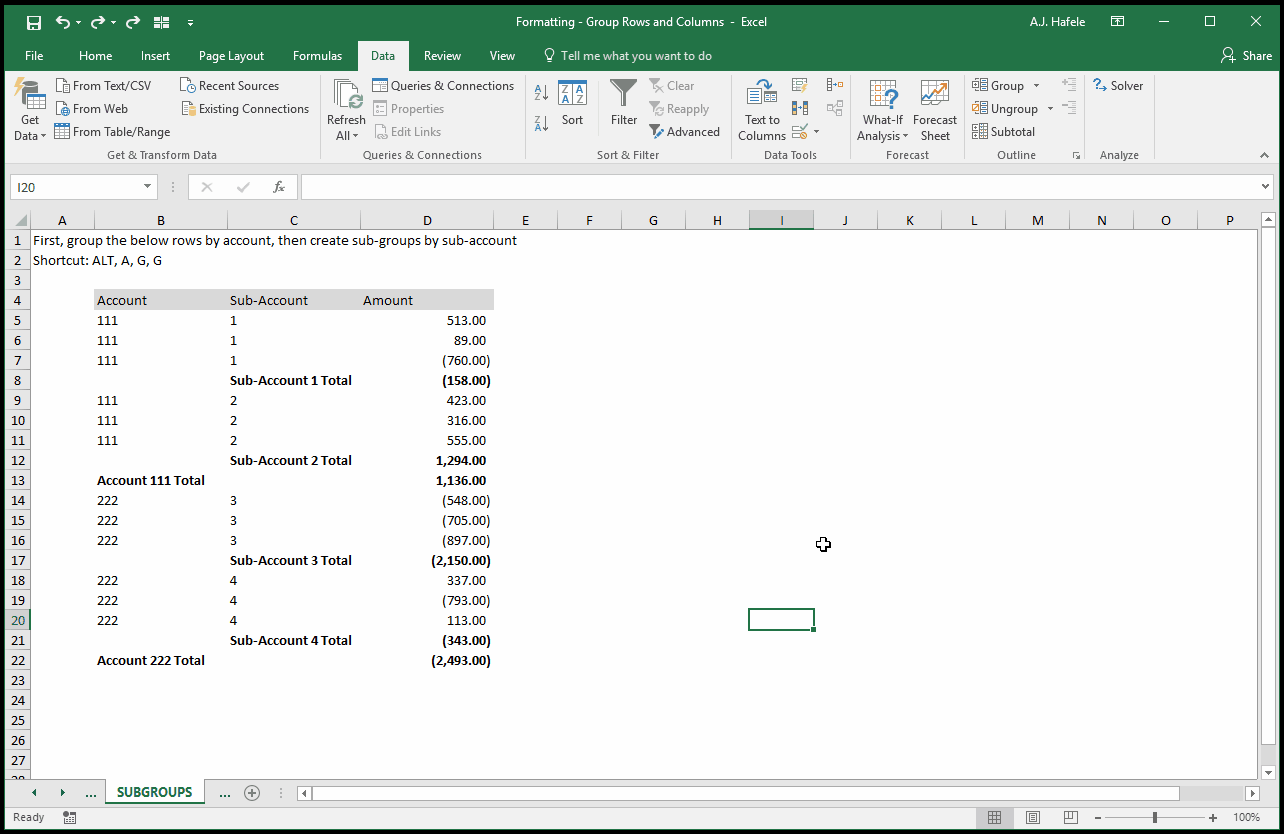Open Get Data menu
This screenshot has height=834, width=1284.
30,111
